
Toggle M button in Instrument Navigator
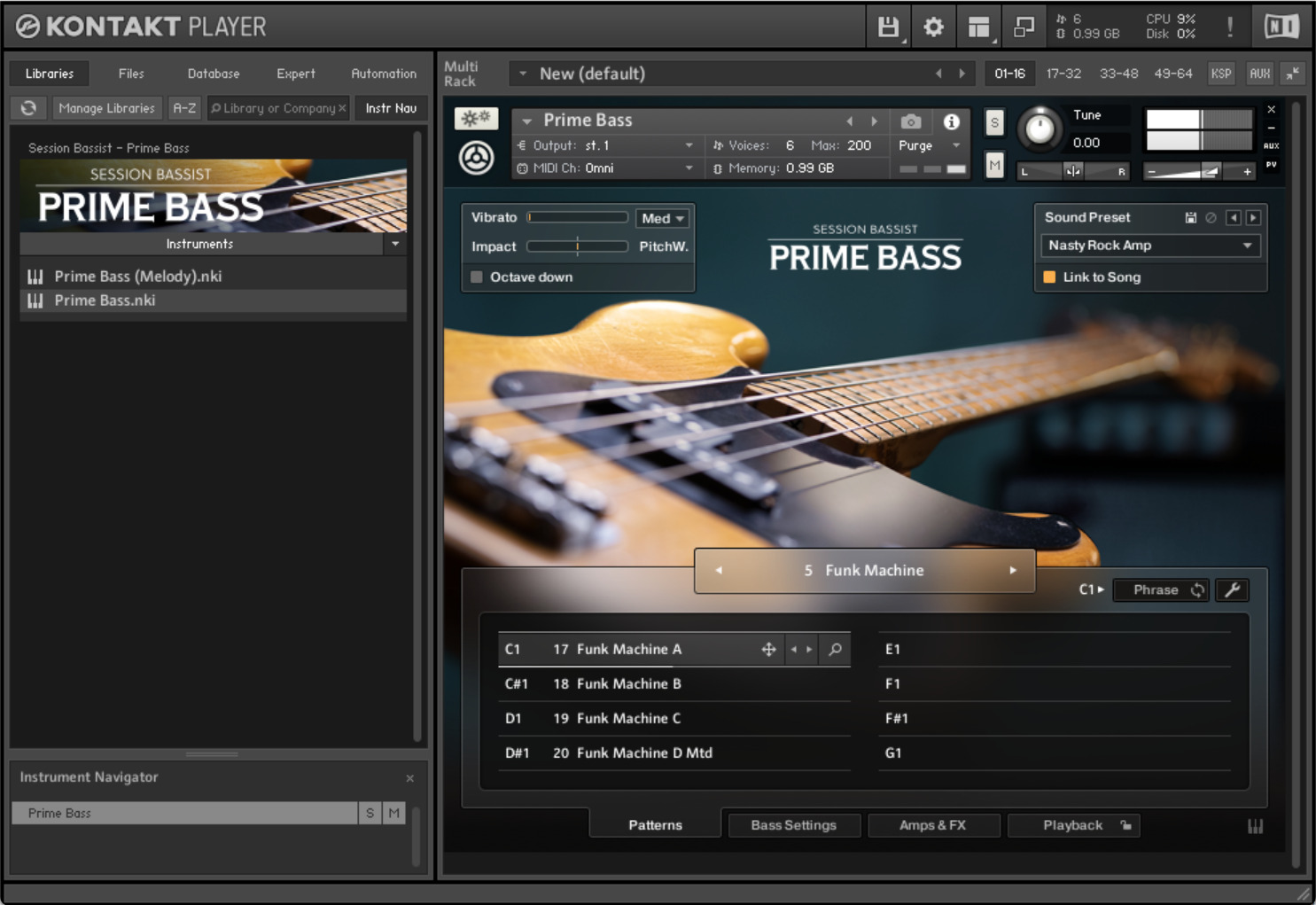(393, 813)
